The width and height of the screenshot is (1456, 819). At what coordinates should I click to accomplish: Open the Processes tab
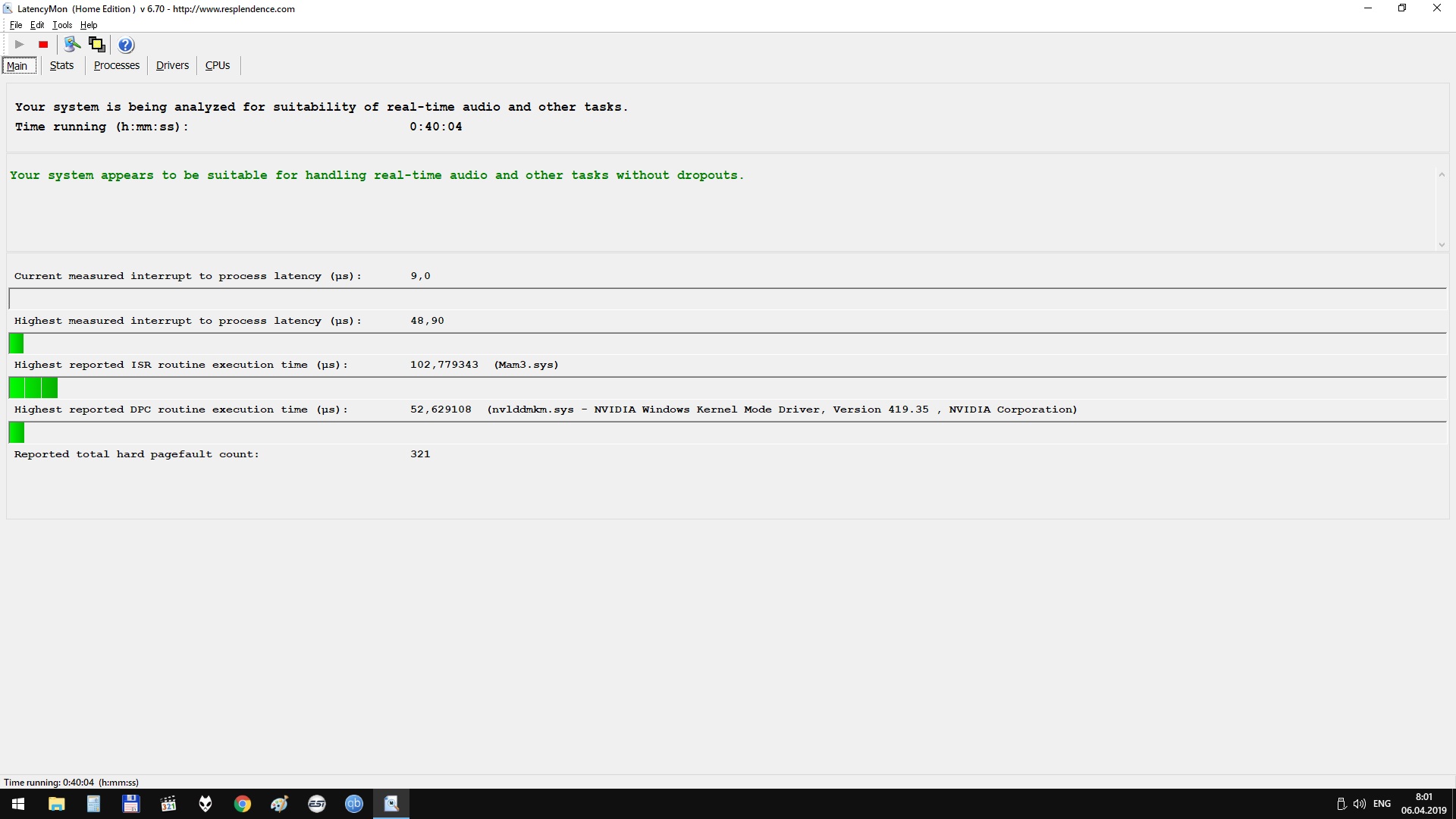click(116, 65)
